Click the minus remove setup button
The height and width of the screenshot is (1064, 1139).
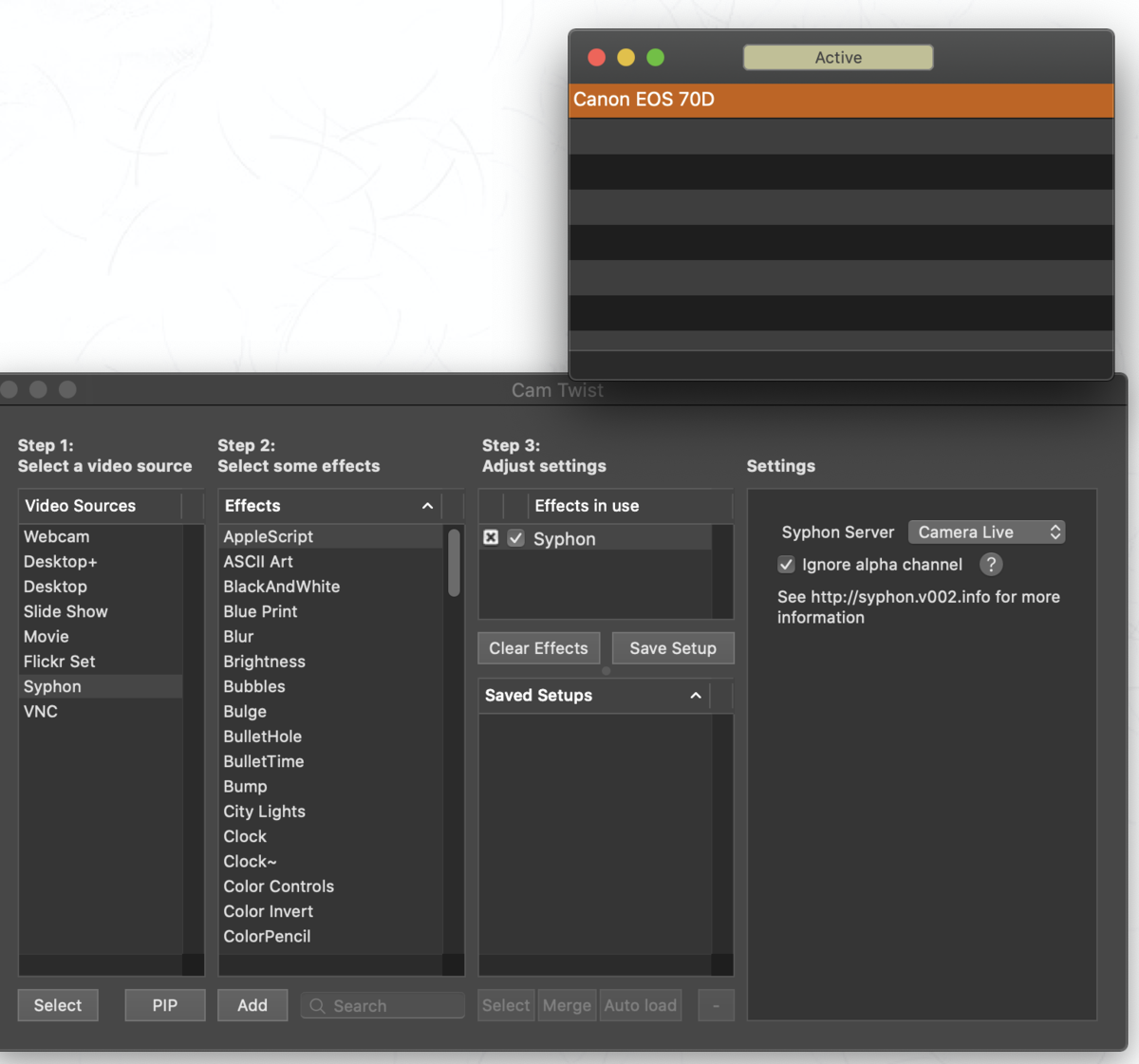coord(716,1005)
